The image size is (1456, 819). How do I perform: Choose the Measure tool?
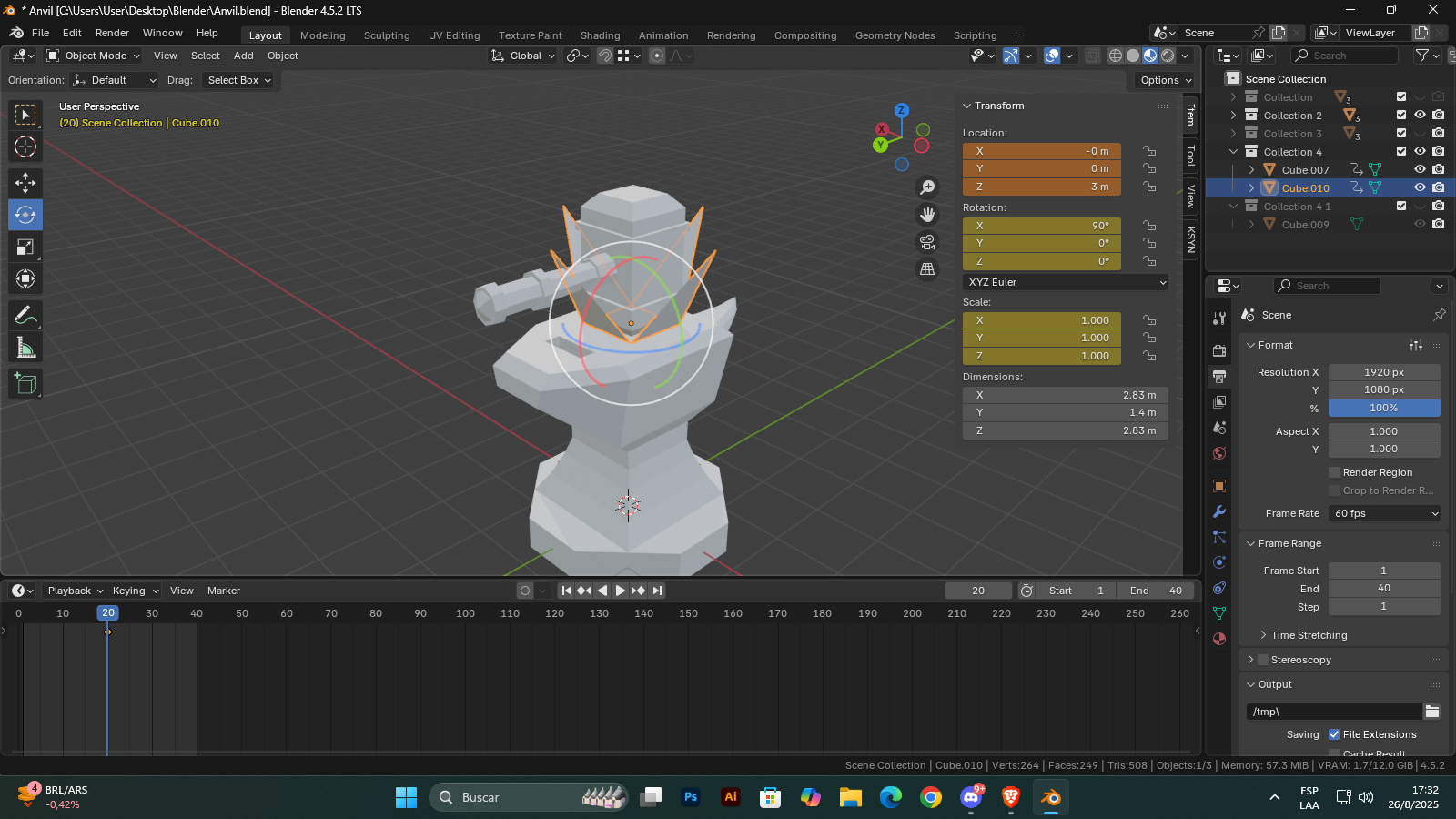[25, 348]
